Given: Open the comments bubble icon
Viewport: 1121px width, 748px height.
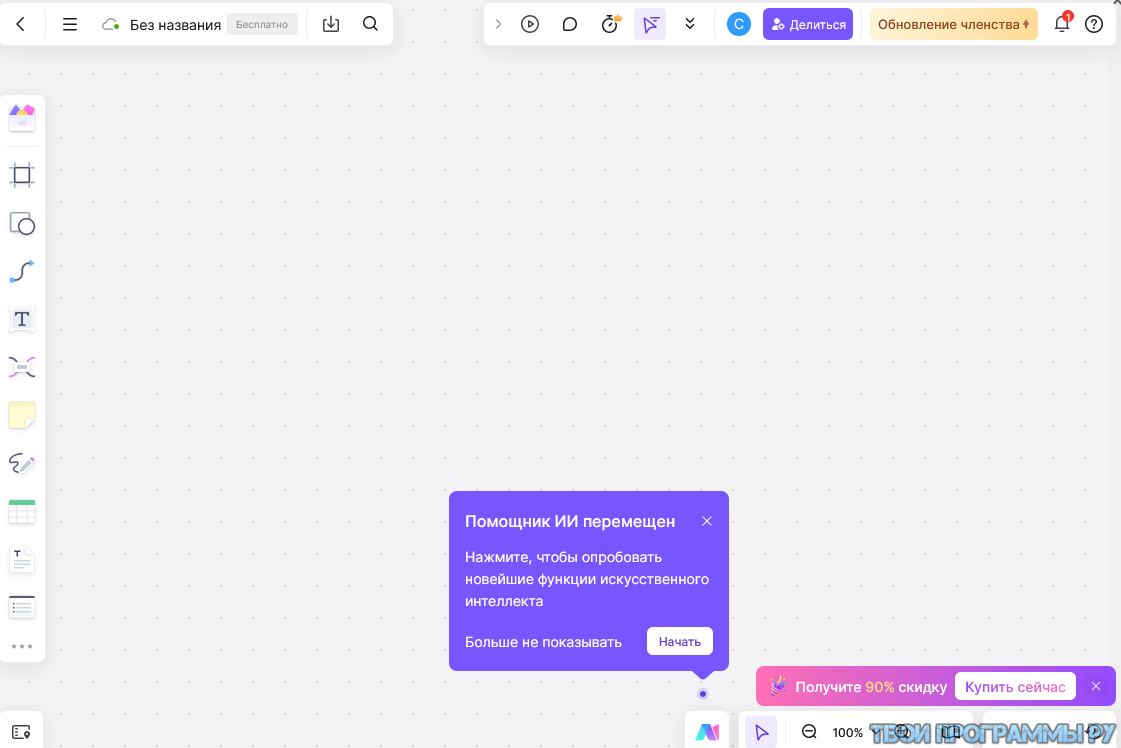Looking at the screenshot, I should click(x=570, y=24).
